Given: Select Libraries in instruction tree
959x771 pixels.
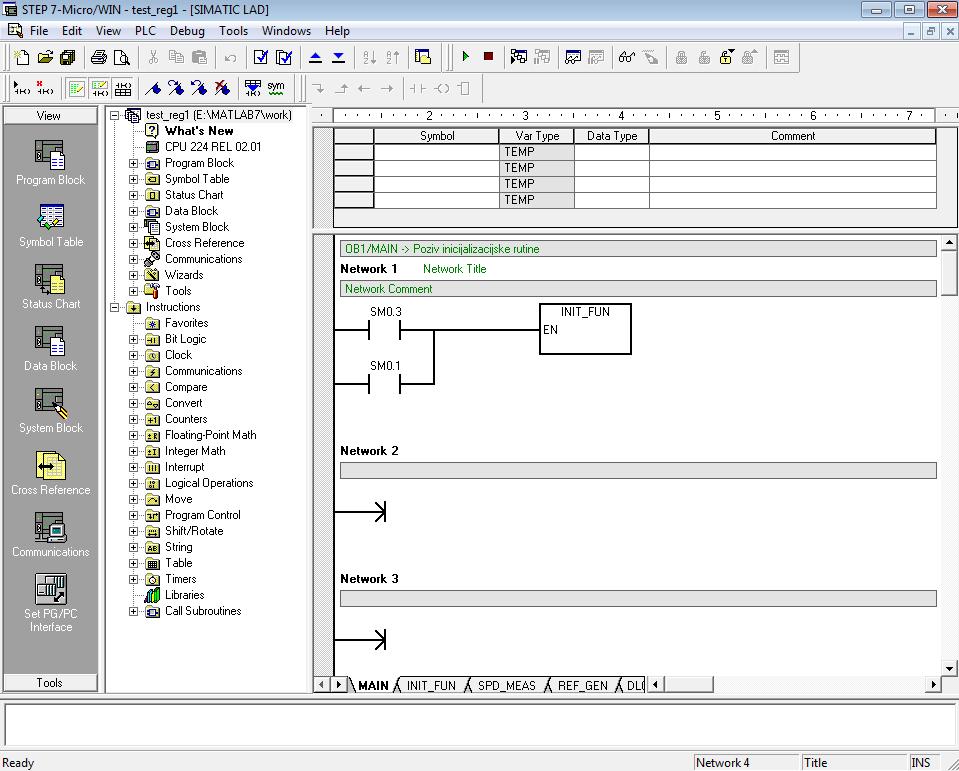Looking at the screenshot, I should click(x=184, y=595).
